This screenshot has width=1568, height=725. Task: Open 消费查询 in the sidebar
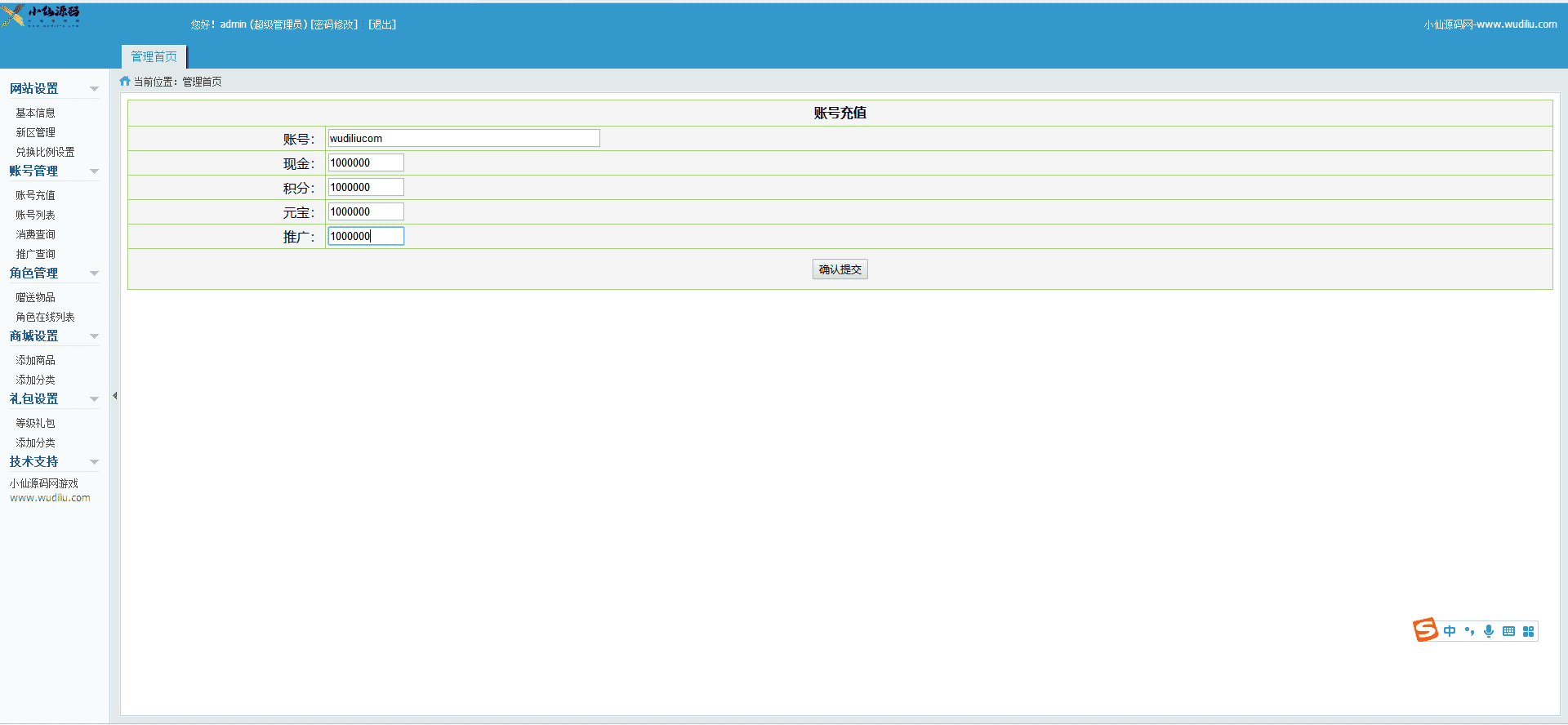35,234
